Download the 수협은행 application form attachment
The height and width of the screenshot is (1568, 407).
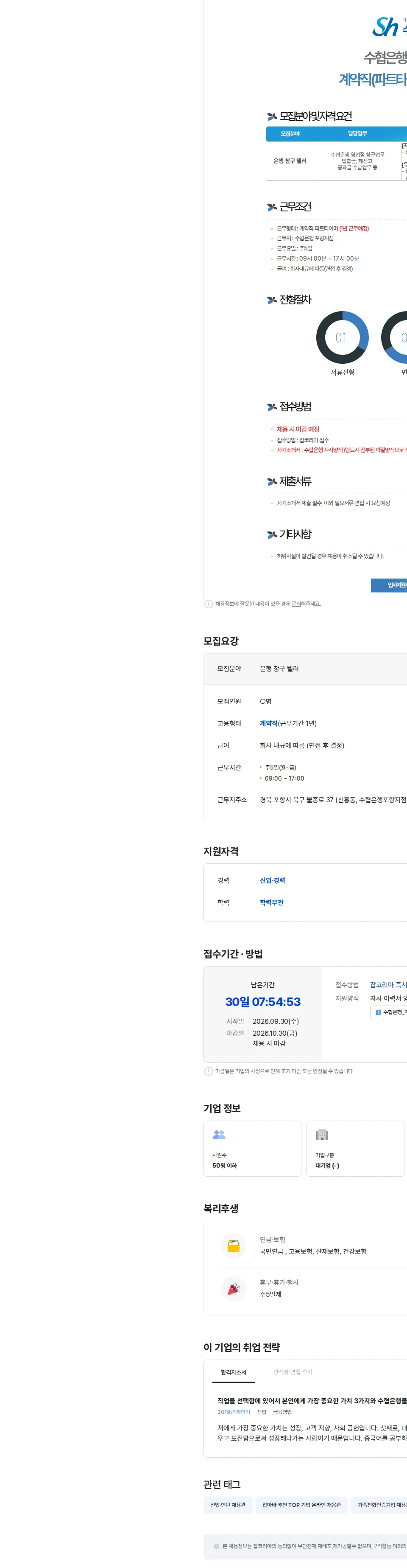pos(389,1012)
